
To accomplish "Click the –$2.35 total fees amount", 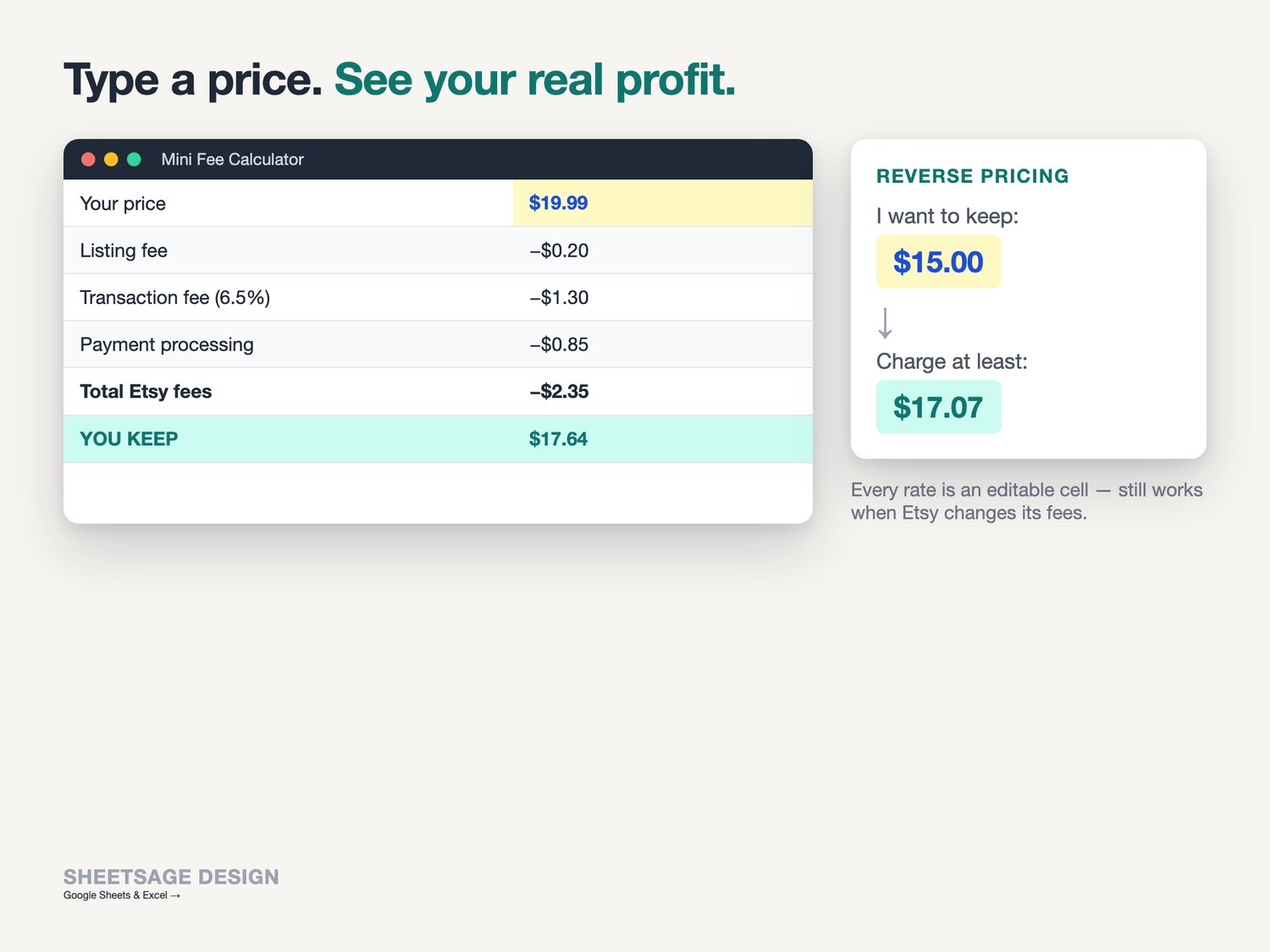I will 559,392.
